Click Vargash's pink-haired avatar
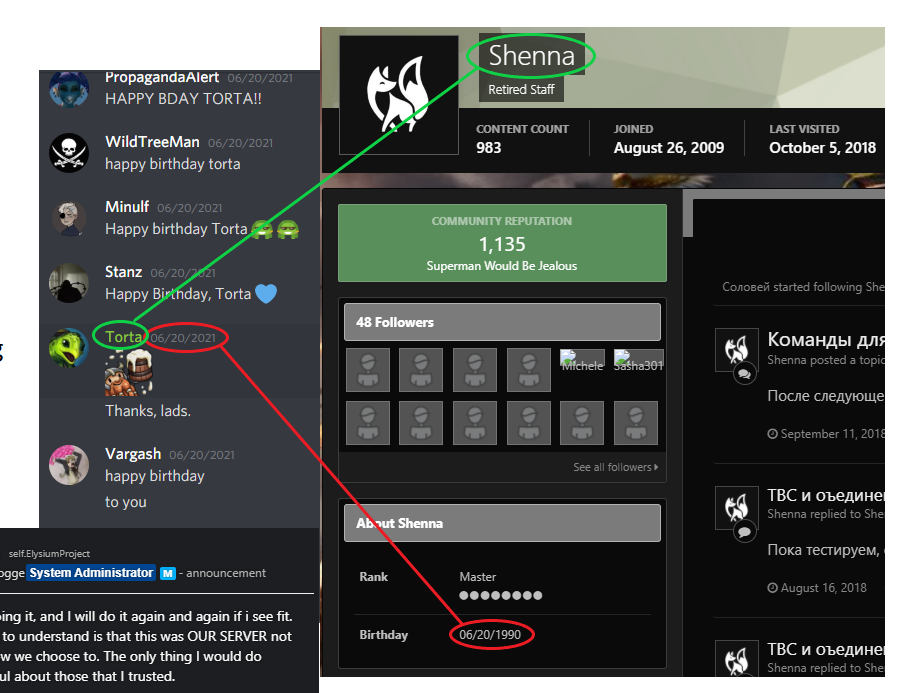Screen dimensions: 900x693 (x=69, y=465)
